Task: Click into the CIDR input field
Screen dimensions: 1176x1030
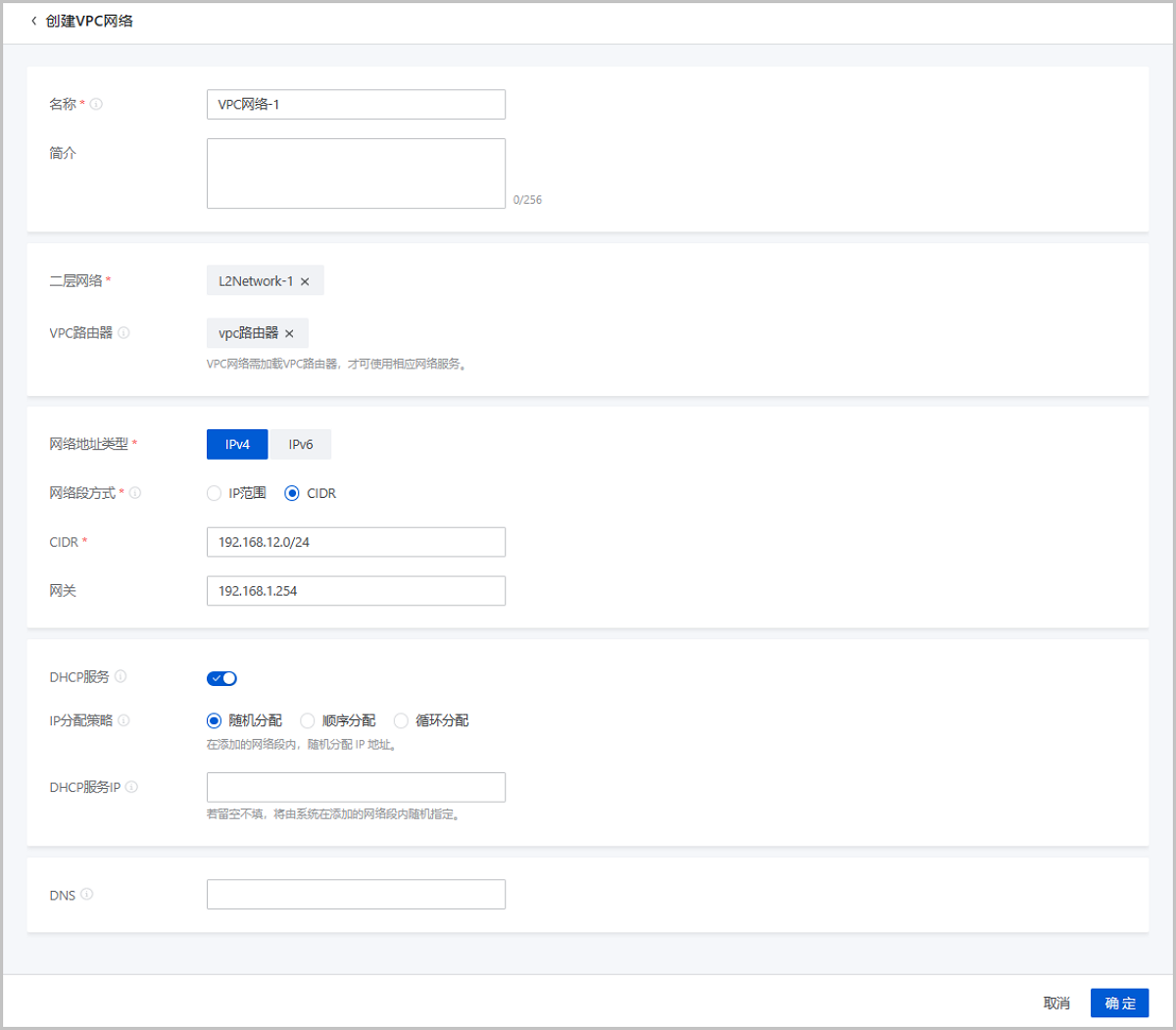Action: coord(356,542)
